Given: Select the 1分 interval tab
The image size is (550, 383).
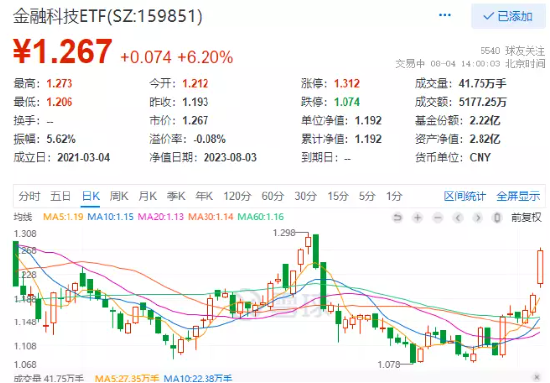Looking at the screenshot, I should 394,196.
